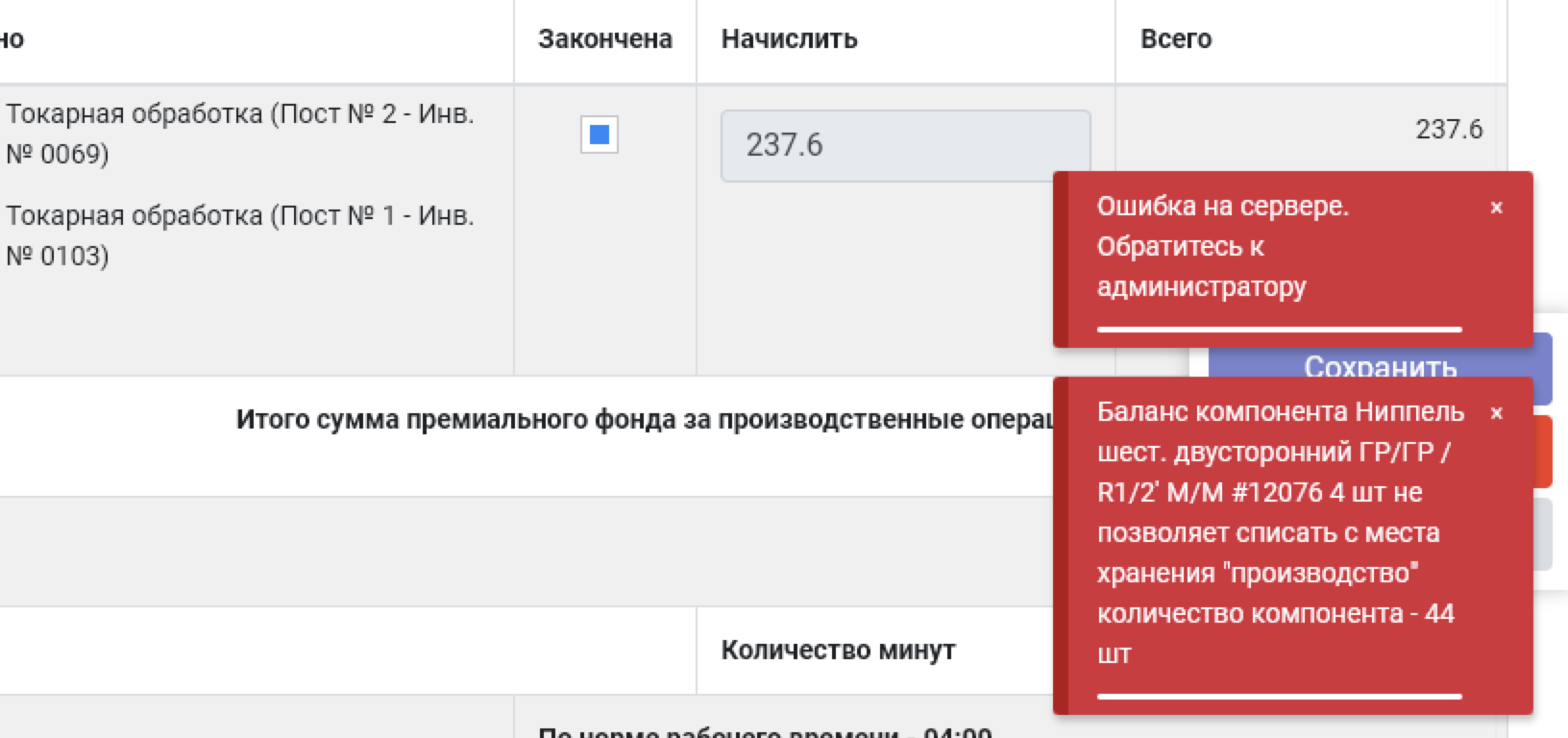
Task: Close the server error notification
Action: point(1496,208)
